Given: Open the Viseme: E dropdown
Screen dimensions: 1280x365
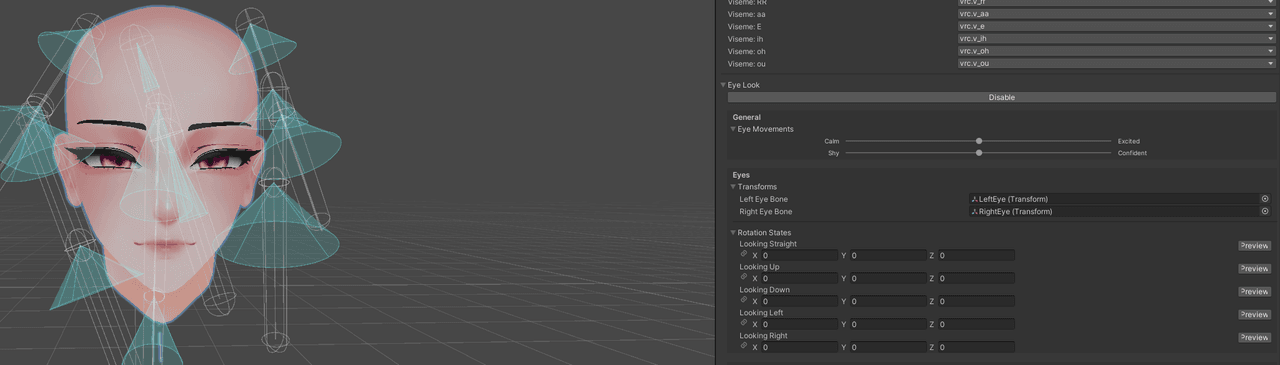Looking at the screenshot, I should (x=1116, y=26).
